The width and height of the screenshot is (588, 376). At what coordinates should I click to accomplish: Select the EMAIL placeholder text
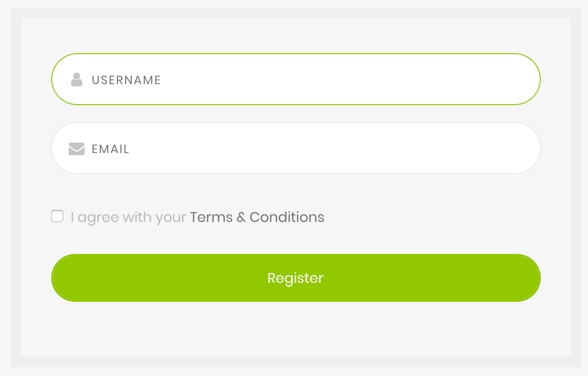pyautogui.click(x=110, y=149)
